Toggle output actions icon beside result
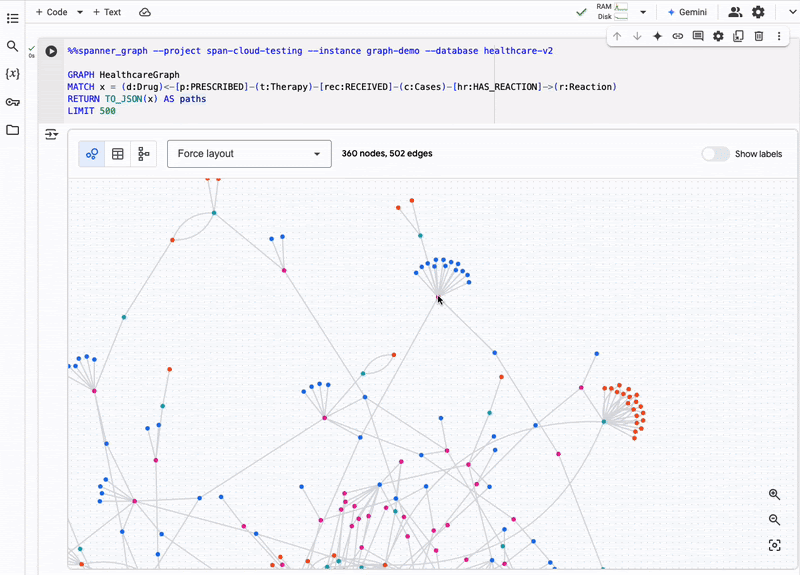The height and width of the screenshot is (575, 800). click(x=52, y=135)
